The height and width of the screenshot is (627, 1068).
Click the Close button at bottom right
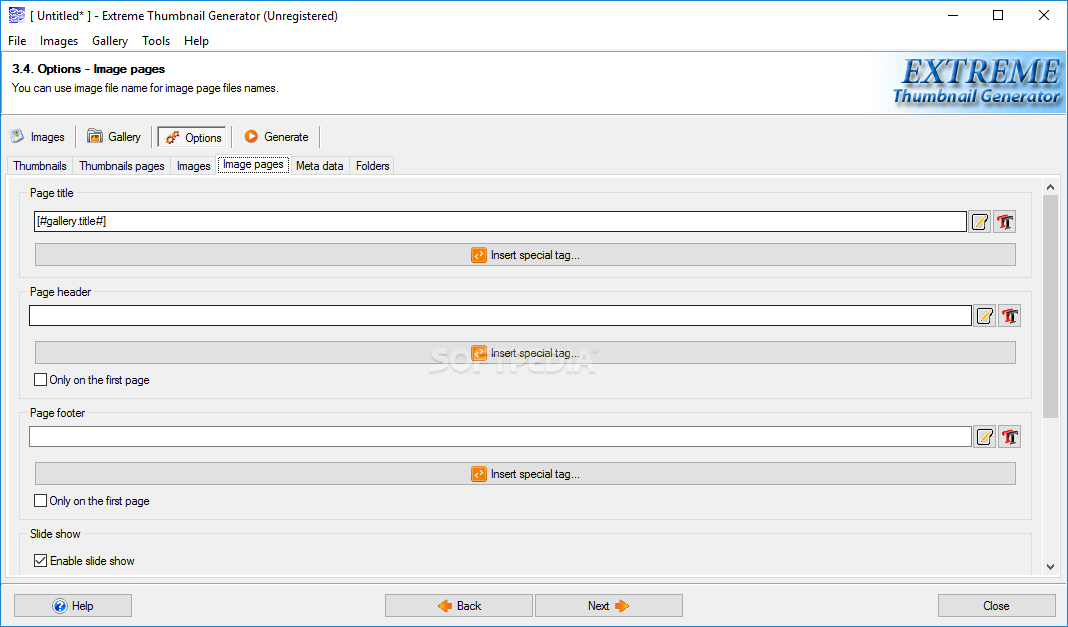click(996, 606)
